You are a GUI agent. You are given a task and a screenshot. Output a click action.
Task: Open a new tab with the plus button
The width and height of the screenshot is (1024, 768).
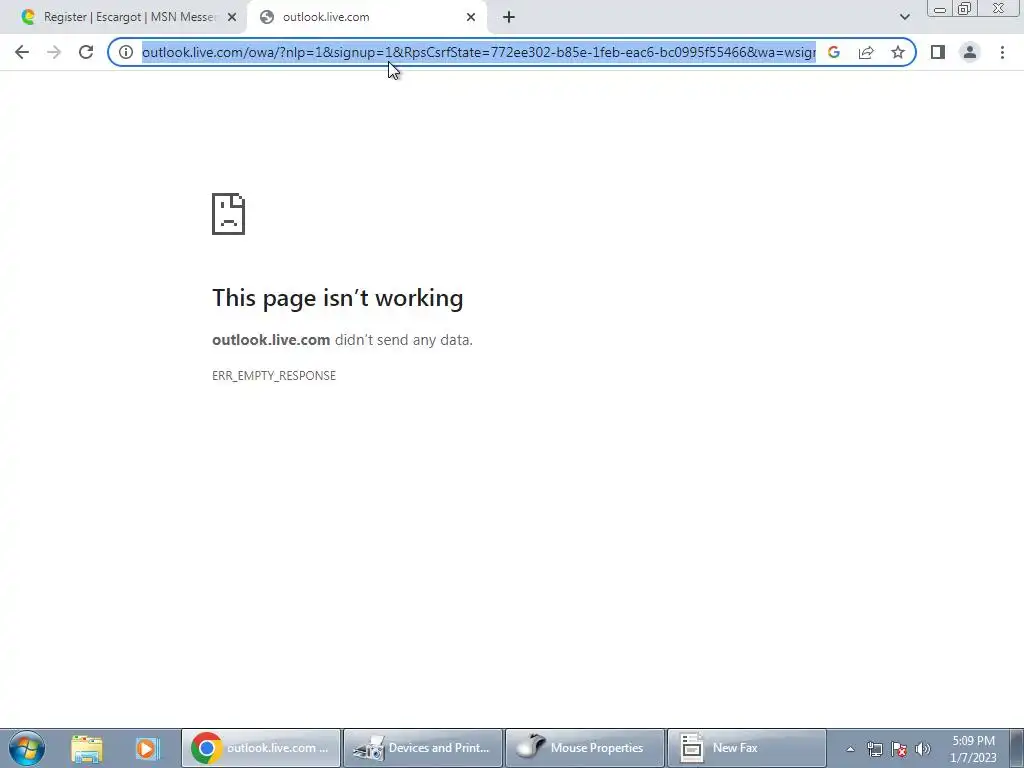509,17
